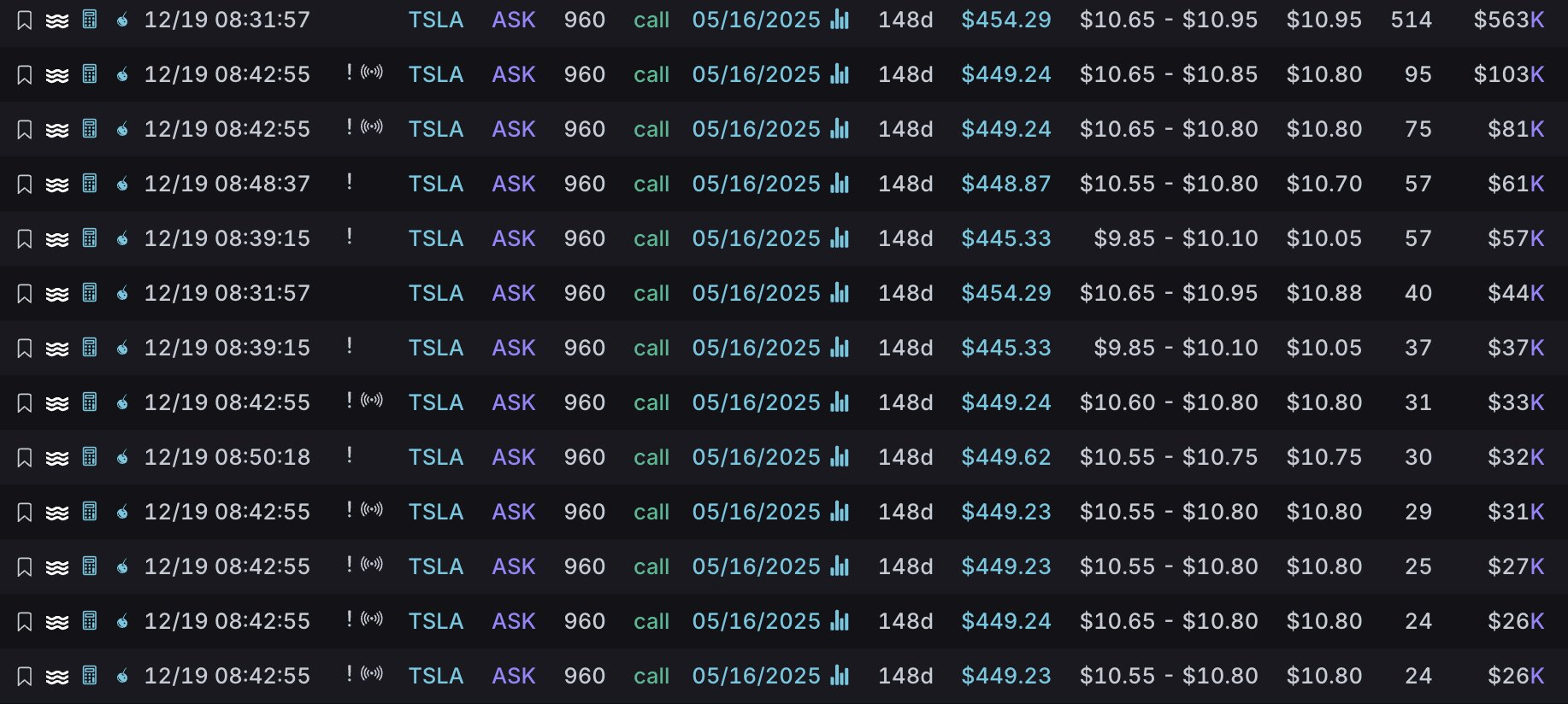Screen dimensions: 1568x704
Task: Click the waves icon in the $81K row
Action: (57, 129)
